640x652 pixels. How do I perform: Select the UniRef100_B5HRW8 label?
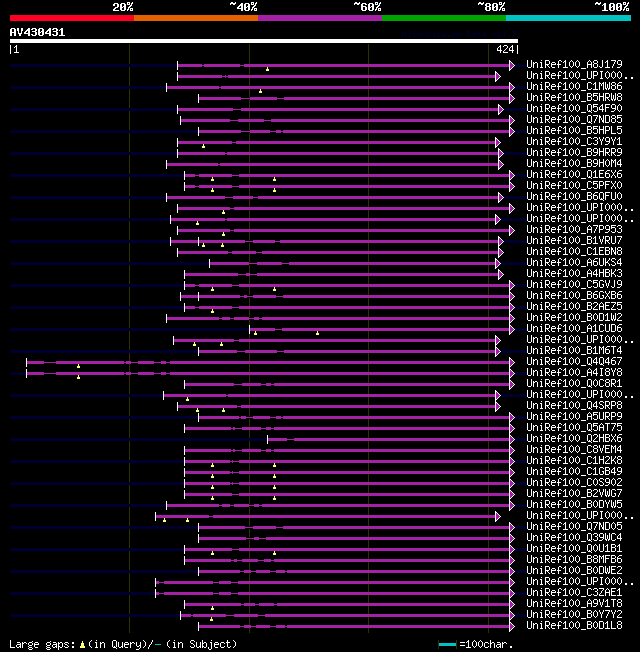coord(574,97)
